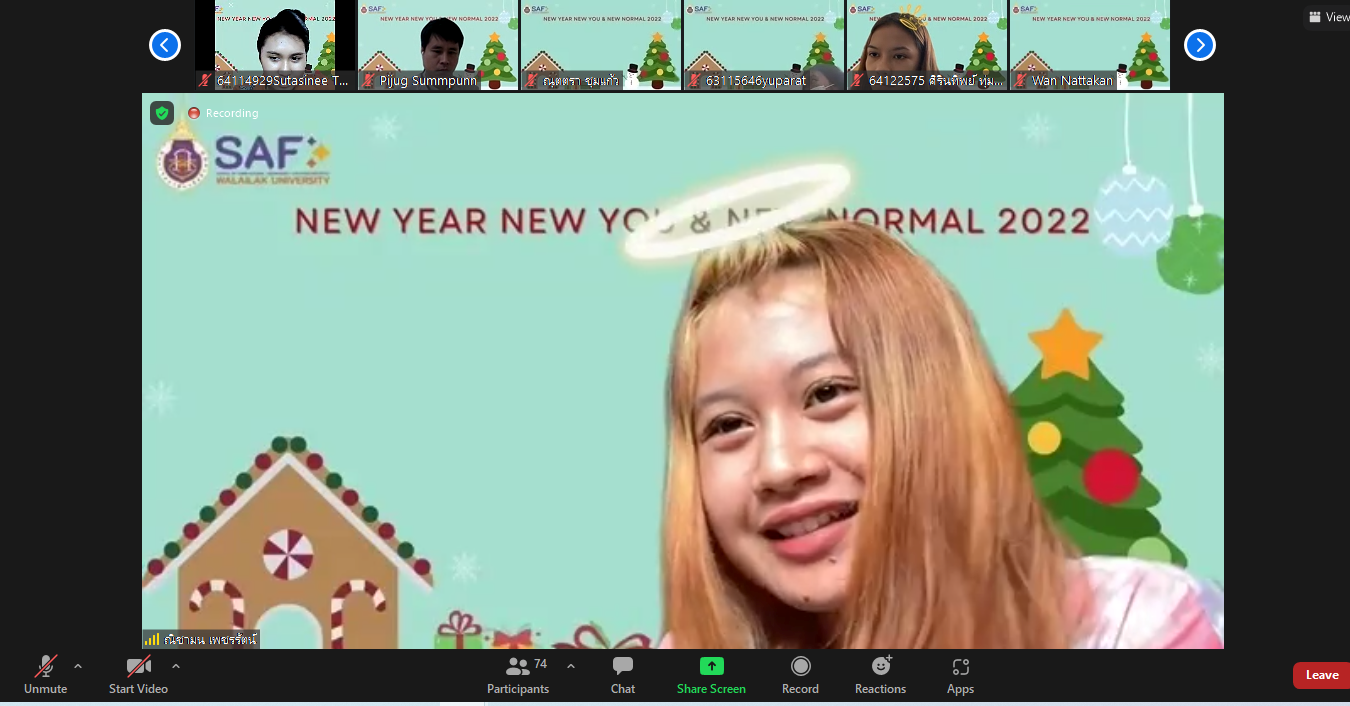Expand video options next to Start Video

pos(176,666)
